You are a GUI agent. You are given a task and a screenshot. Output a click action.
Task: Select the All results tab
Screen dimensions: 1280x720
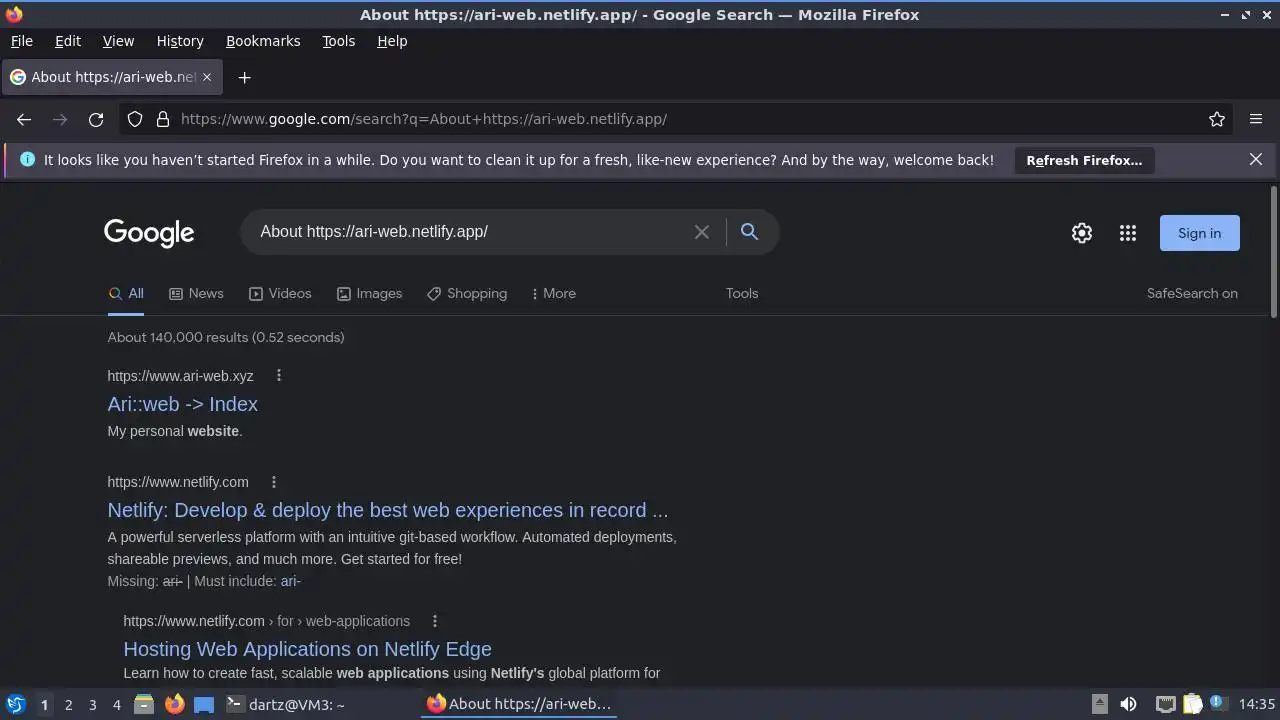[x=126, y=293]
